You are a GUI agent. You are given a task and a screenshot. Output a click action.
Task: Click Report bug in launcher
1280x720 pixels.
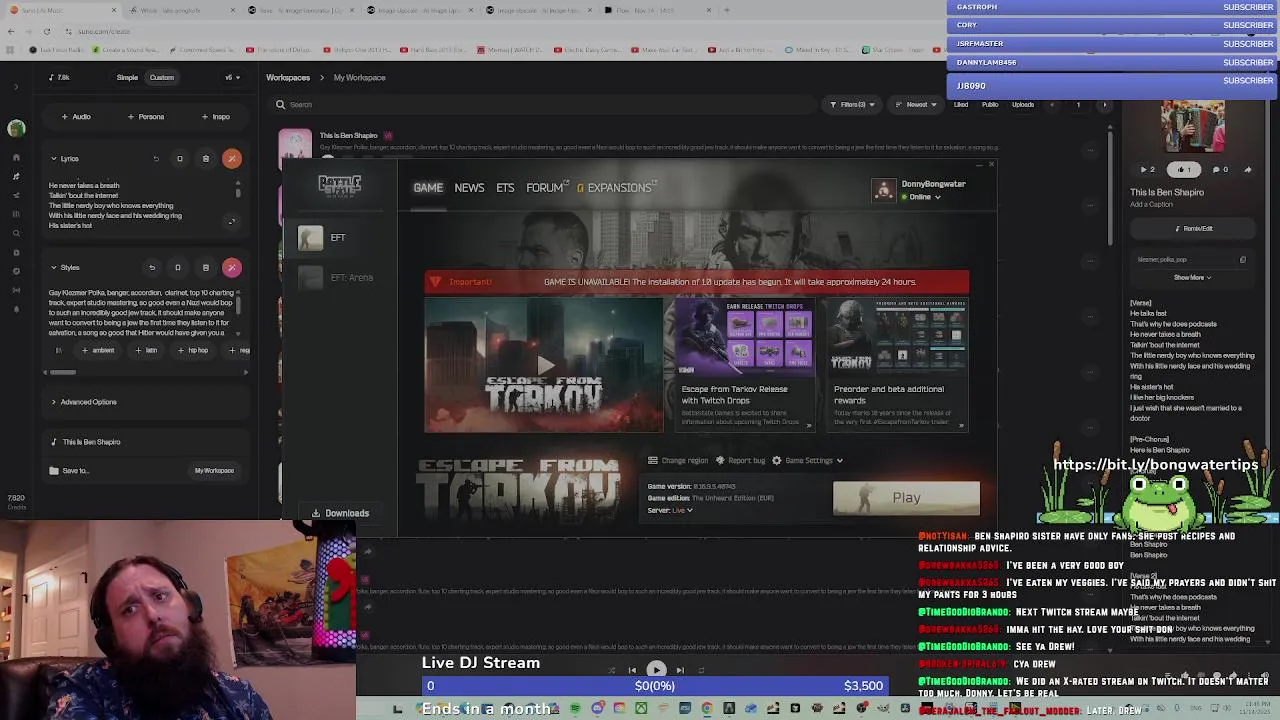click(x=740, y=461)
